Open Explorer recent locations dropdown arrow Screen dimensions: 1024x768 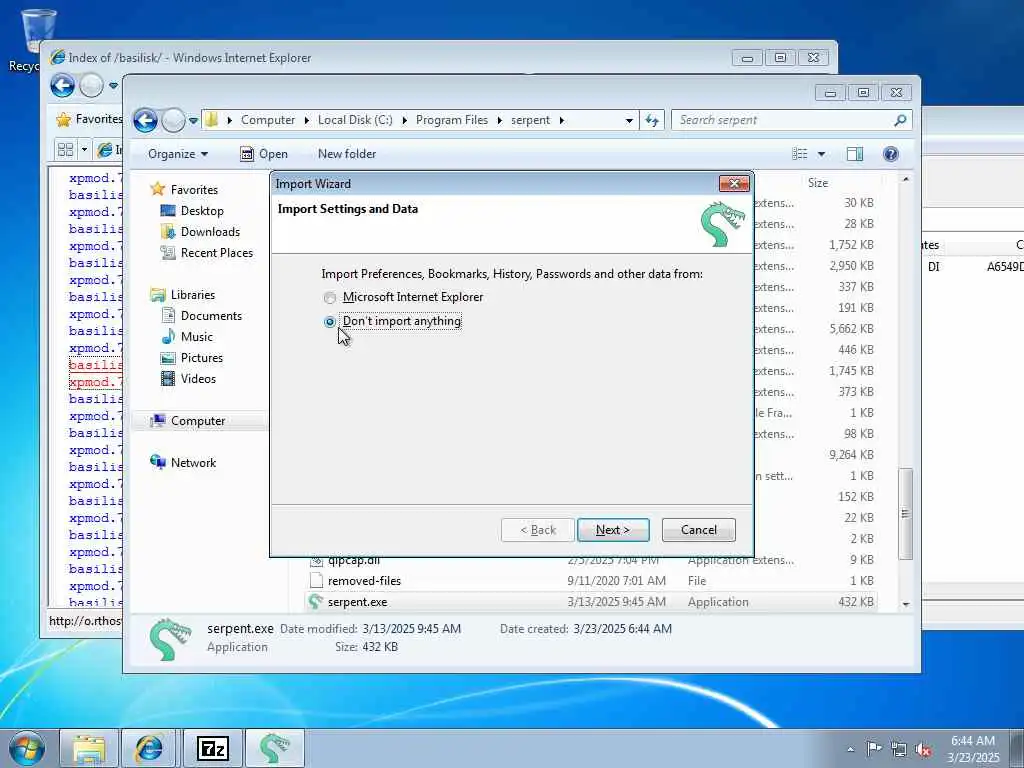tap(193, 121)
